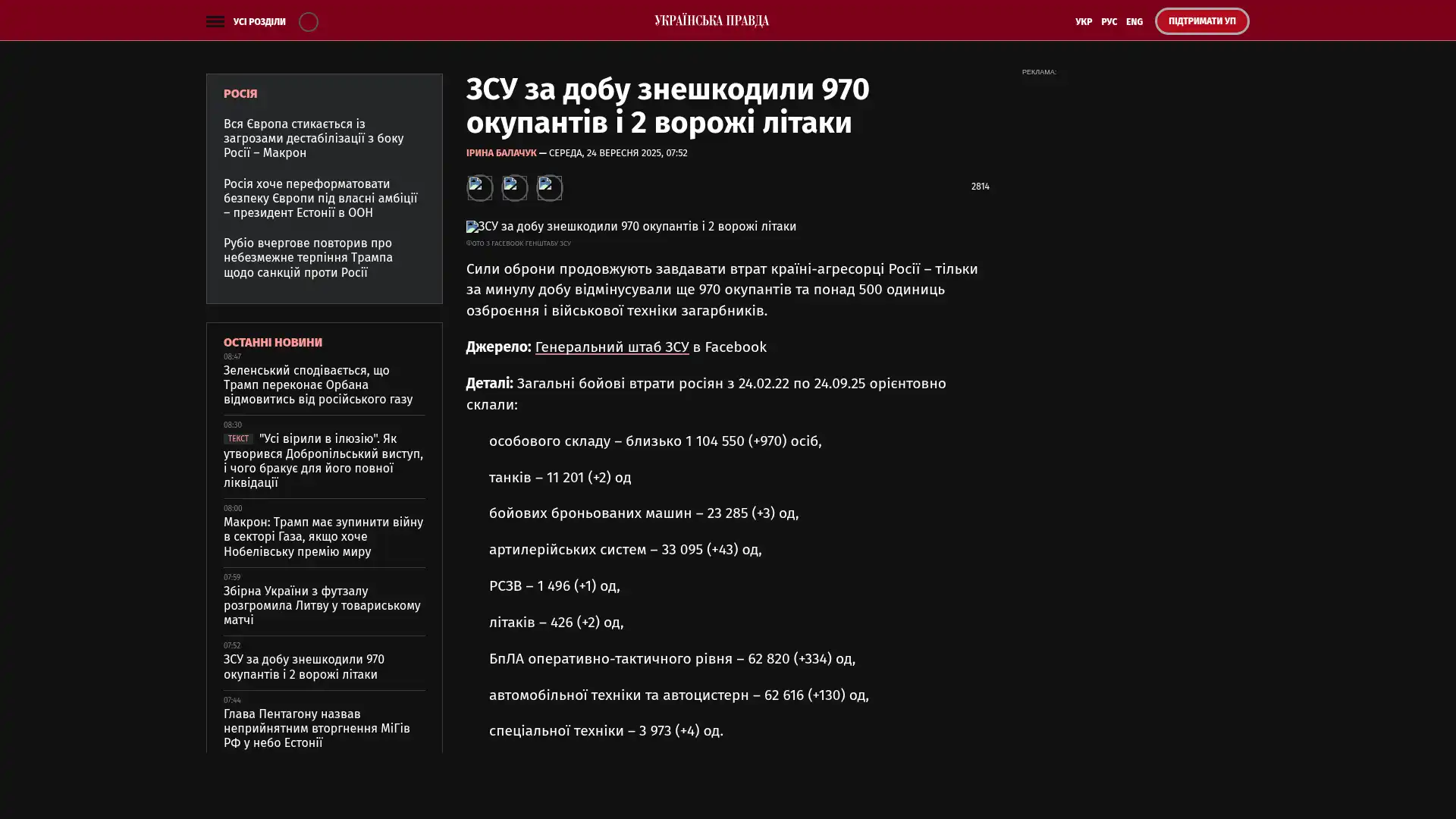Open the РОСІЯ section heading

tap(240, 94)
